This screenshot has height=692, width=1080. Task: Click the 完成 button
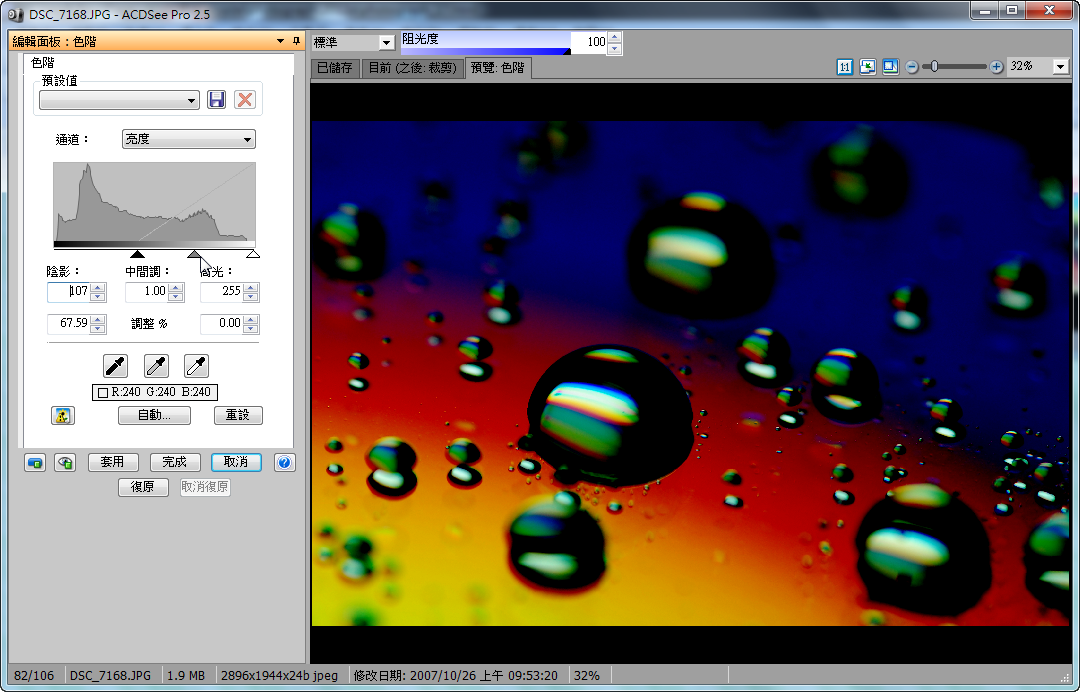click(175, 462)
